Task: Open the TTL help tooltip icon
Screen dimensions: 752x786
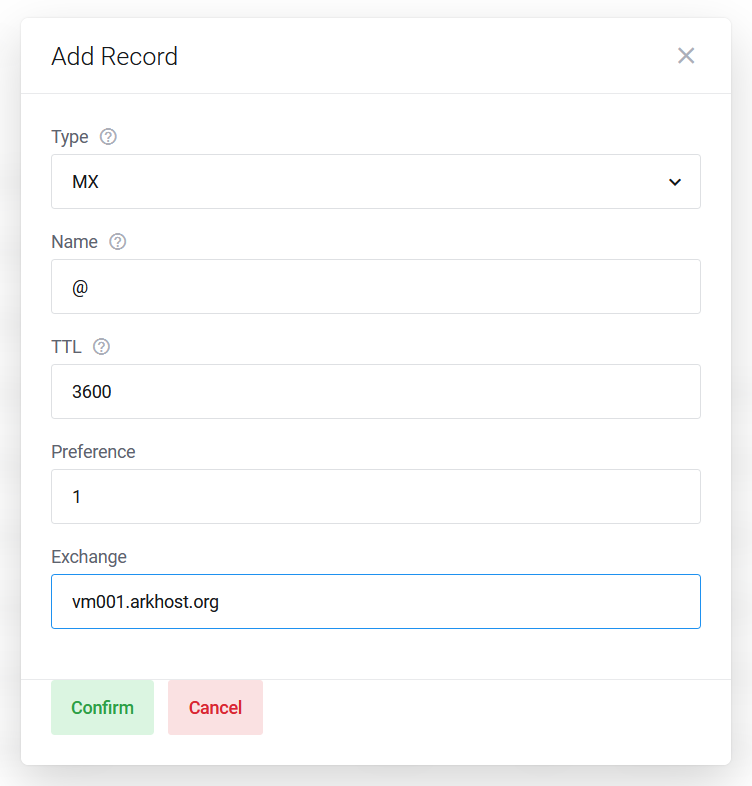Action: coord(101,346)
